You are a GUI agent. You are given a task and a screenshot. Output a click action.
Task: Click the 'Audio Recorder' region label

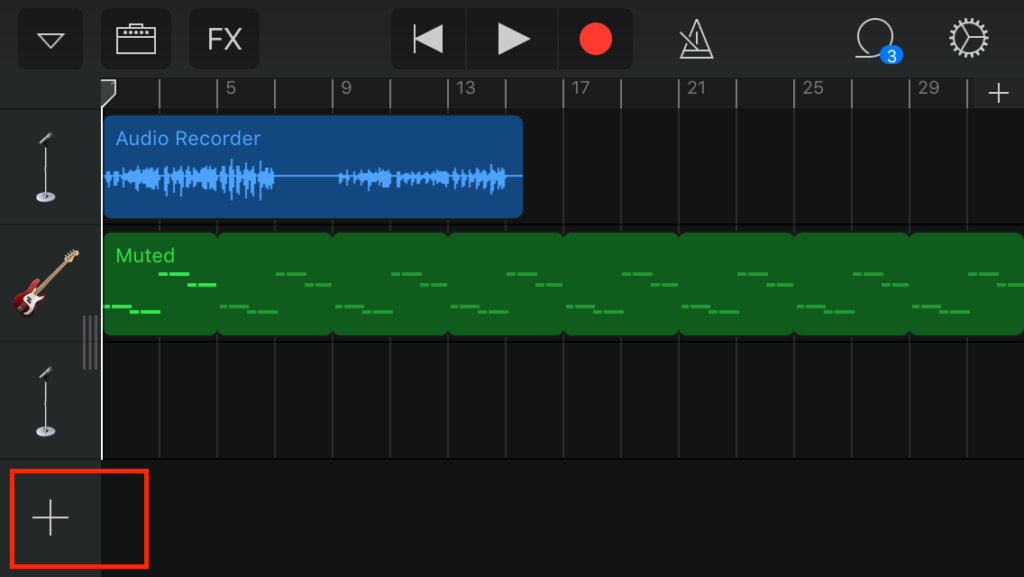[x=188, y=138]
